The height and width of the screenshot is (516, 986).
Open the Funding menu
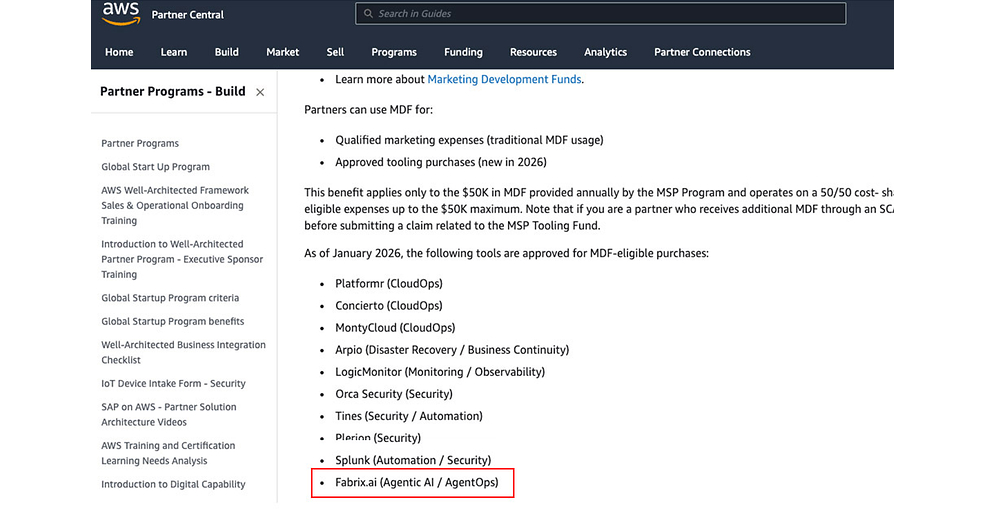click(x=463, y=52)
